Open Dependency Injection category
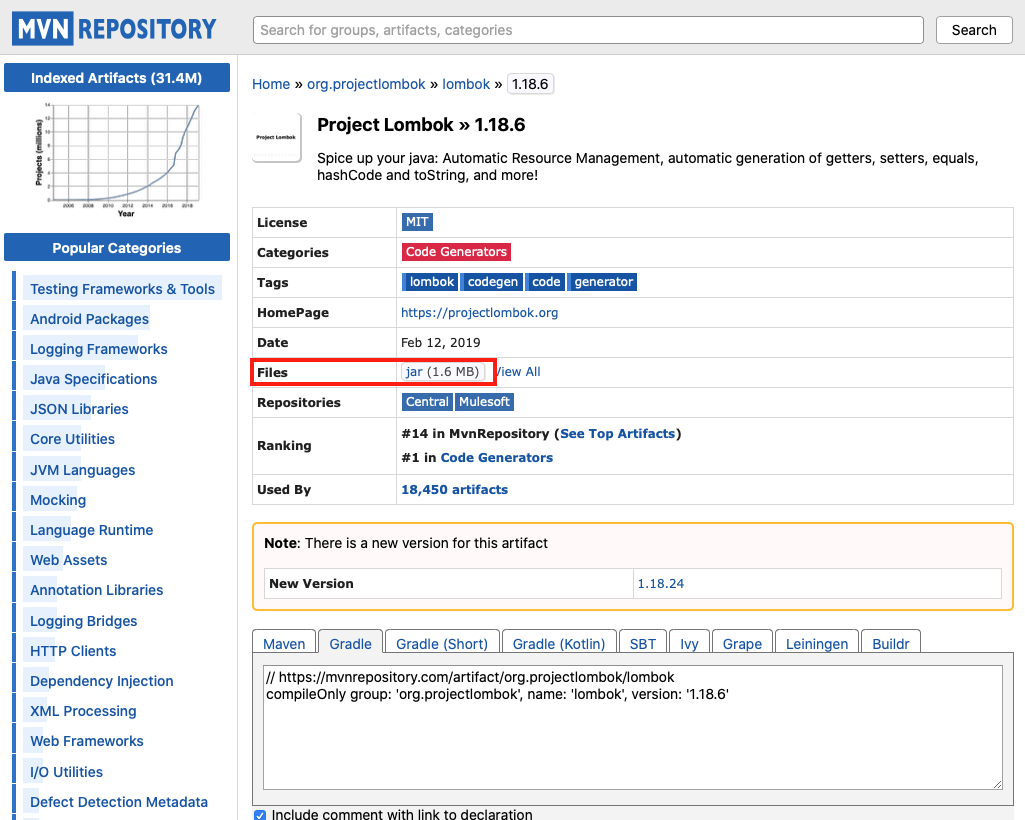The width and height of the screenshot is (1025, 820). click(x=102, y=681)
